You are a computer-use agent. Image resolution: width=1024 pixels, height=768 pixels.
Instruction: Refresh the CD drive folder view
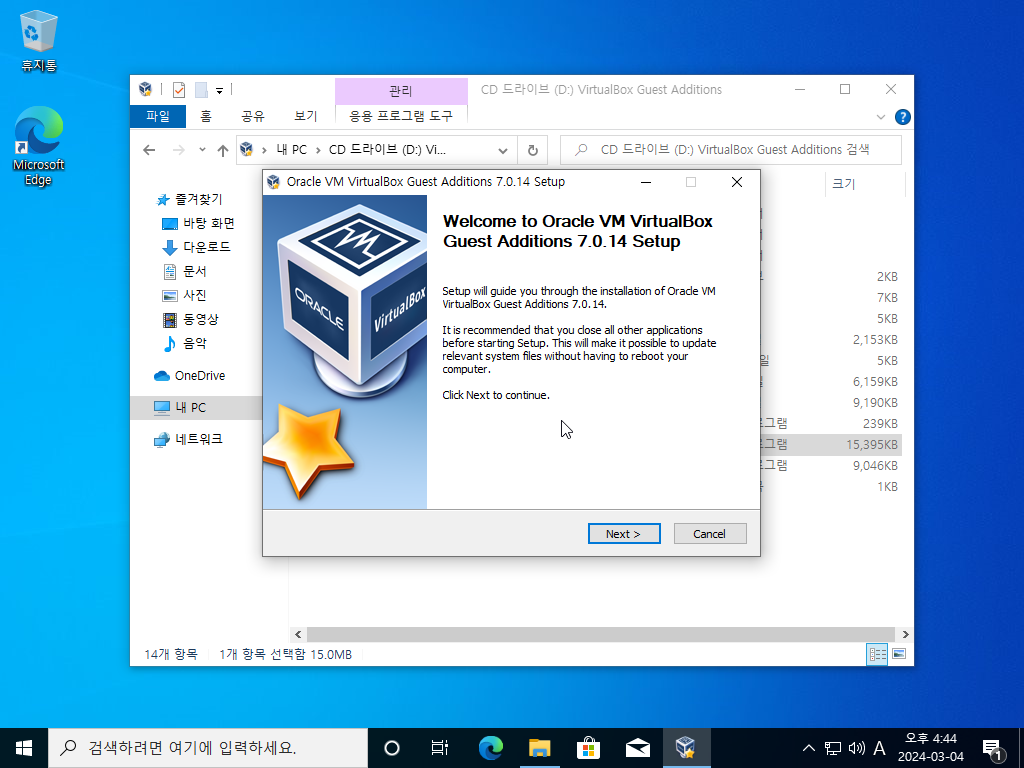[533, 150]
